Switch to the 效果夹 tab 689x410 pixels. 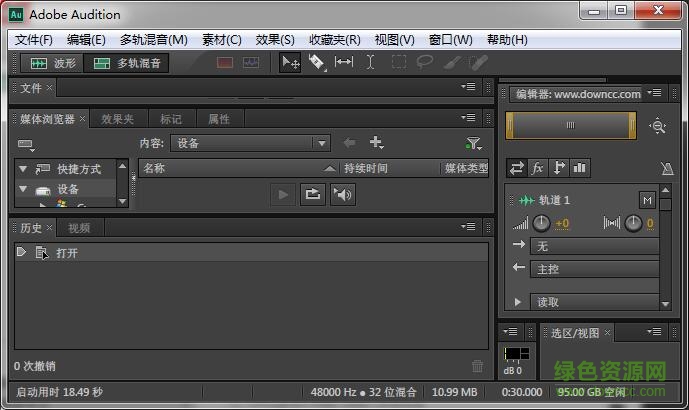point(117,119)
